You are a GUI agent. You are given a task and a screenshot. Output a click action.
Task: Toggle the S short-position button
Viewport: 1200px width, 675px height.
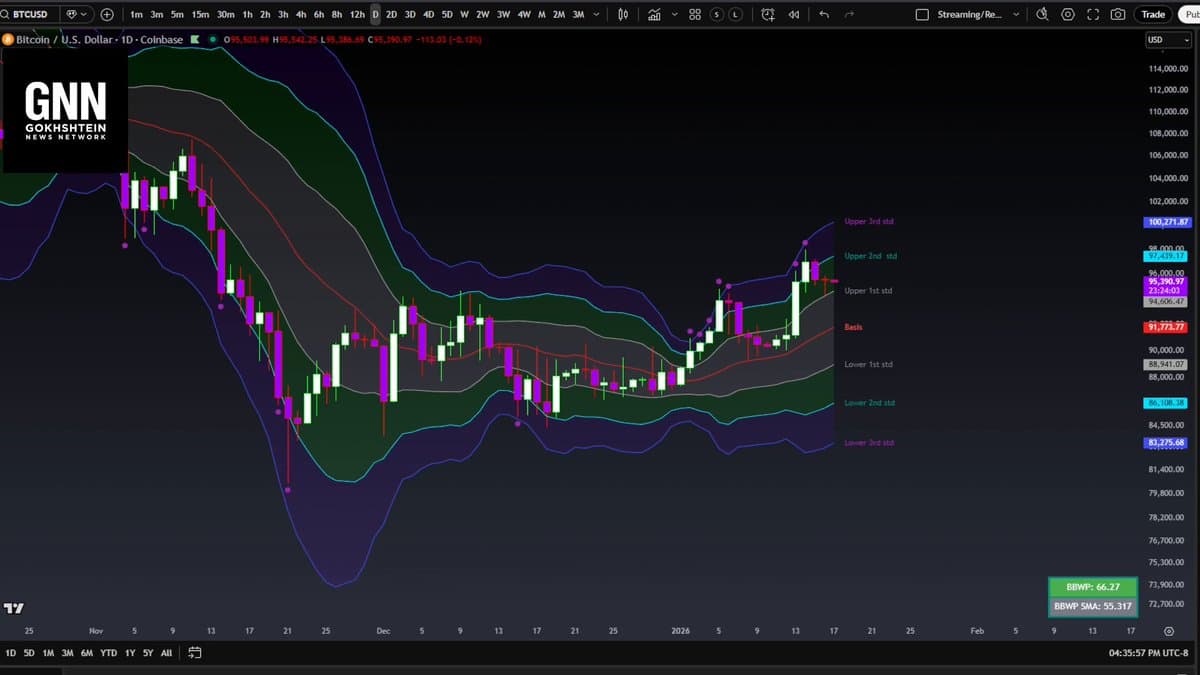click(x=718, y=15)
